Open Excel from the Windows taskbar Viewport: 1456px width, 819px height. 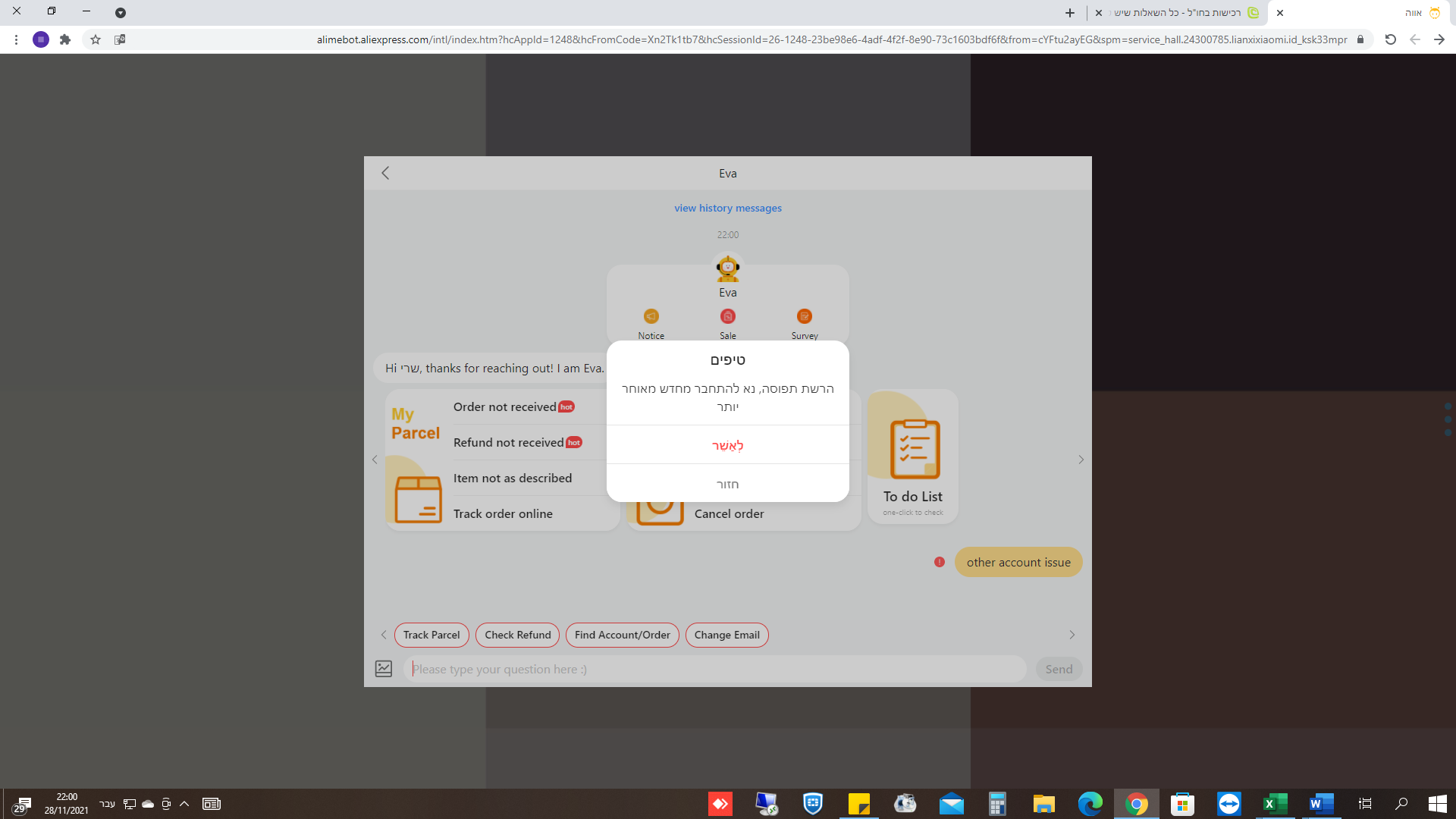pyautogui.click(x=1274, y=804)
